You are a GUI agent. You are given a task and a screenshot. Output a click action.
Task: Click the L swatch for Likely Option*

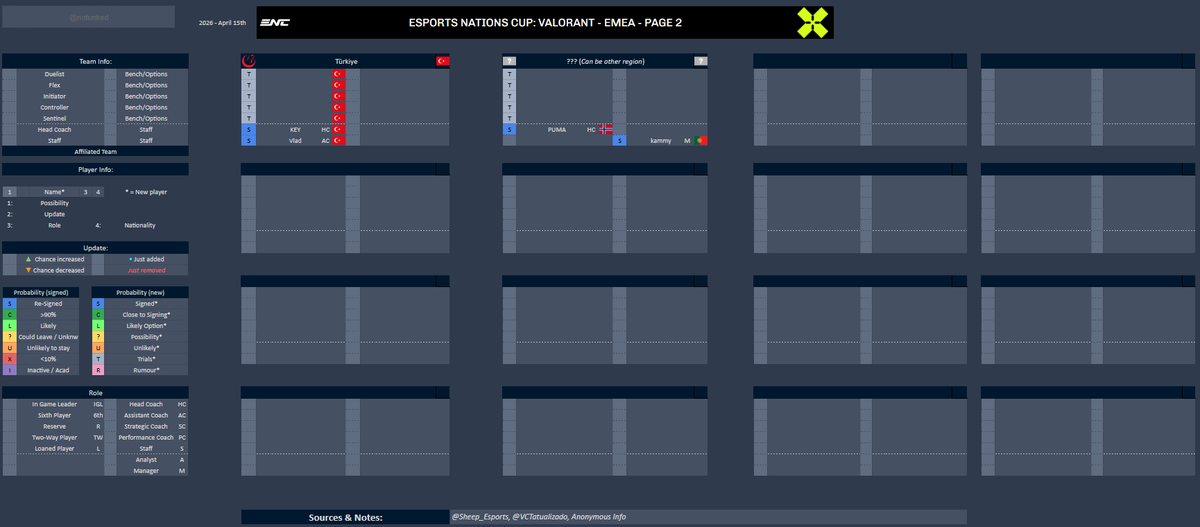(98, 325)
